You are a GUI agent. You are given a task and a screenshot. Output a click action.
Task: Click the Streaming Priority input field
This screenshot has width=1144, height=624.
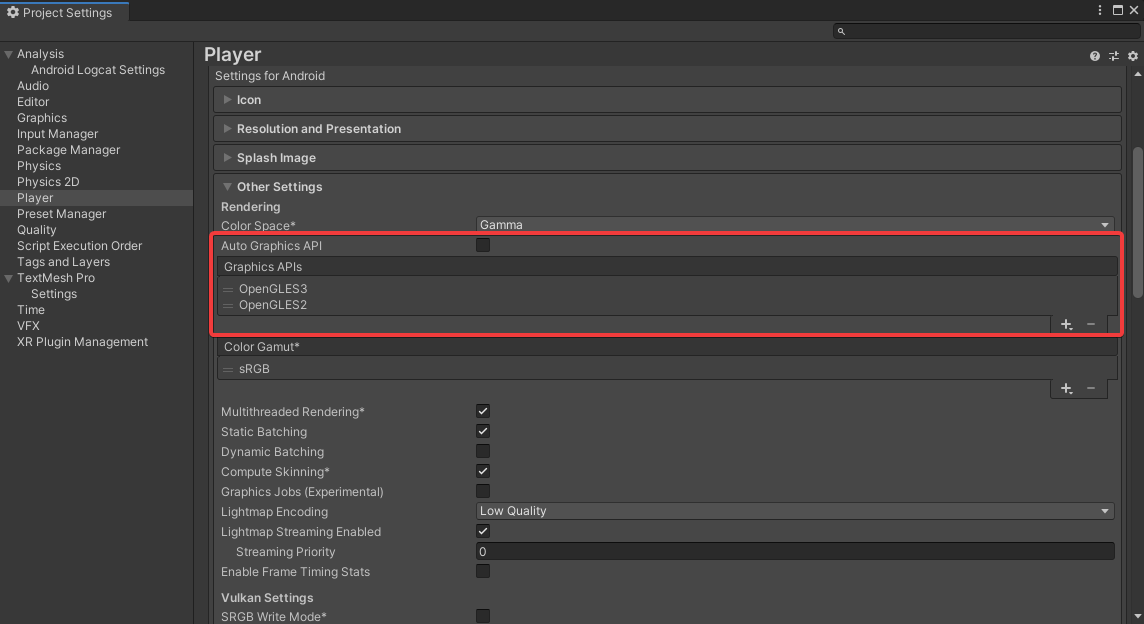coord(795,552)
